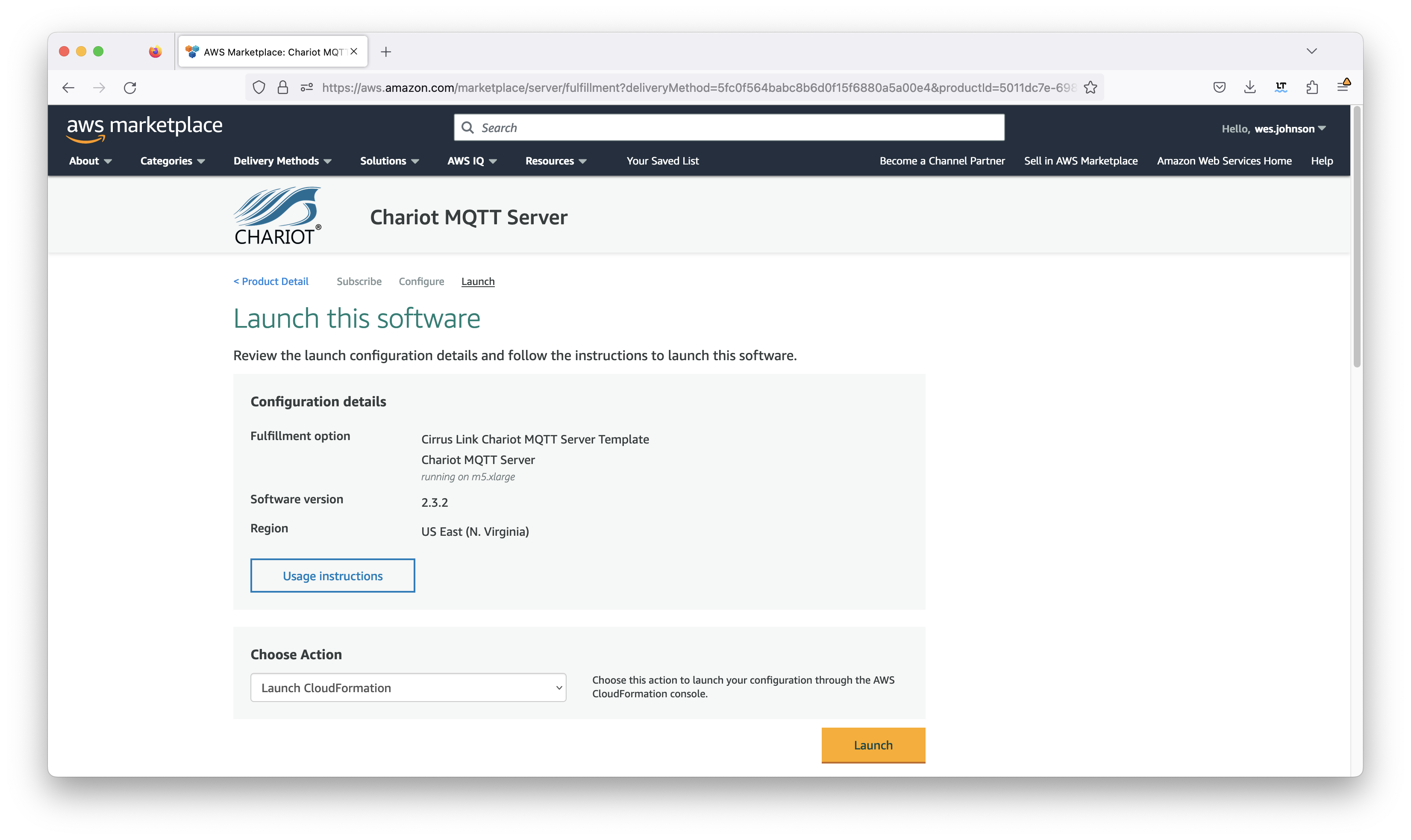Open a new tab with the plus icon
The height and width of the screenshot is (840, 1411).
point(386,52)
